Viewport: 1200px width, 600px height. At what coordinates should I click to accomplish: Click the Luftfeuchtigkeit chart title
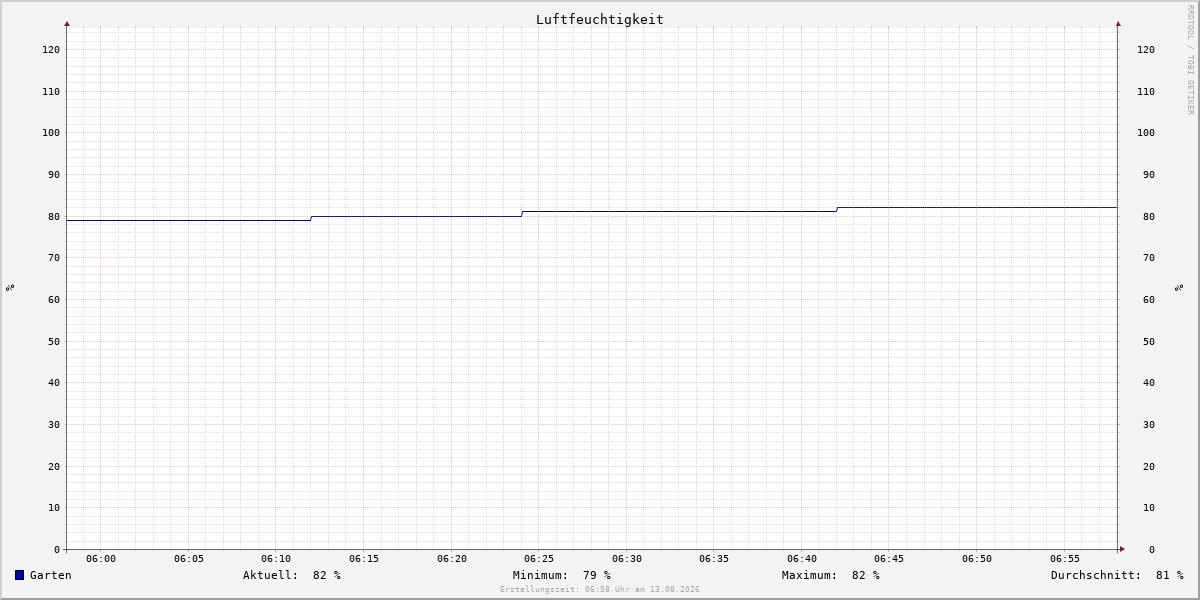click(x=600, y=19)
